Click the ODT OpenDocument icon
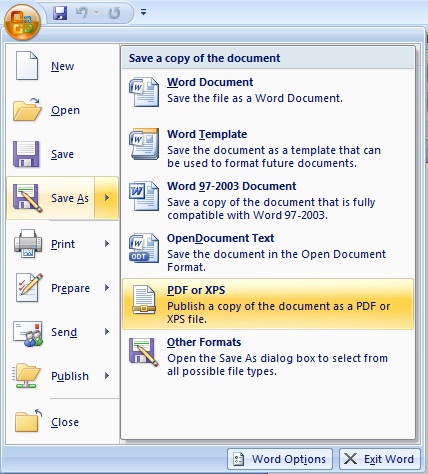 point(144,248)
